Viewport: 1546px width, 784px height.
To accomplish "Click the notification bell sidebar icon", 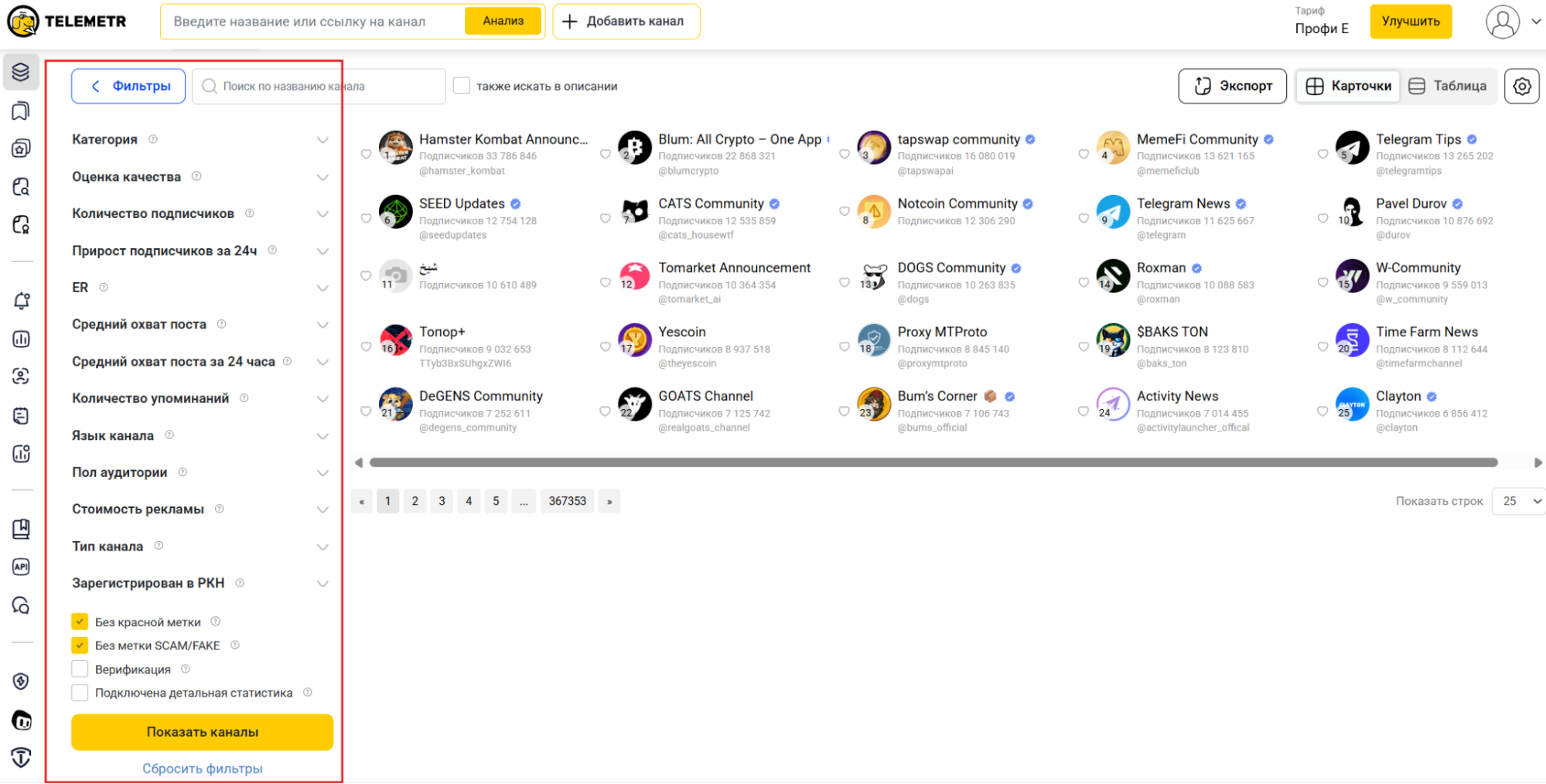I will [x=22, y=301].
